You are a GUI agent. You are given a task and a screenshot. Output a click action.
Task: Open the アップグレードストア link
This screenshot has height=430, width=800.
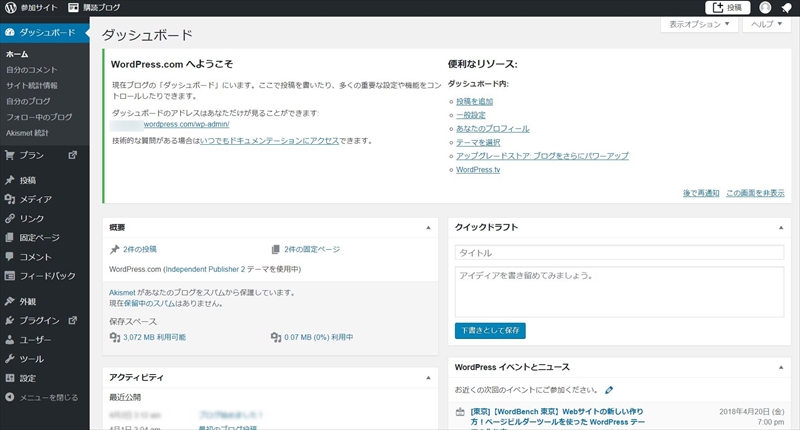[542, 156]
